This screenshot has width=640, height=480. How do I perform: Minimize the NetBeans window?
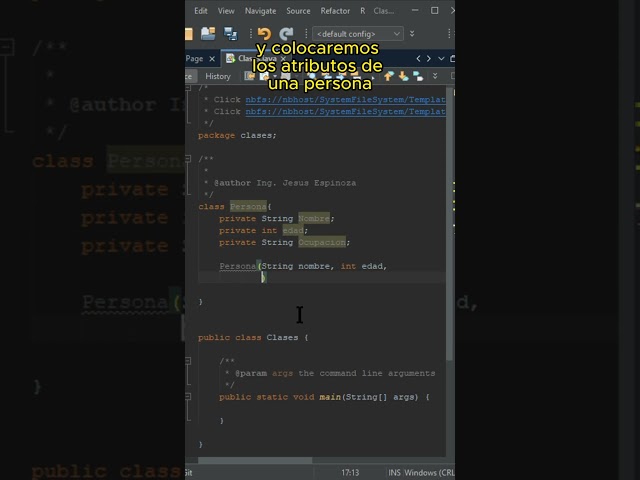click(415, 11)
